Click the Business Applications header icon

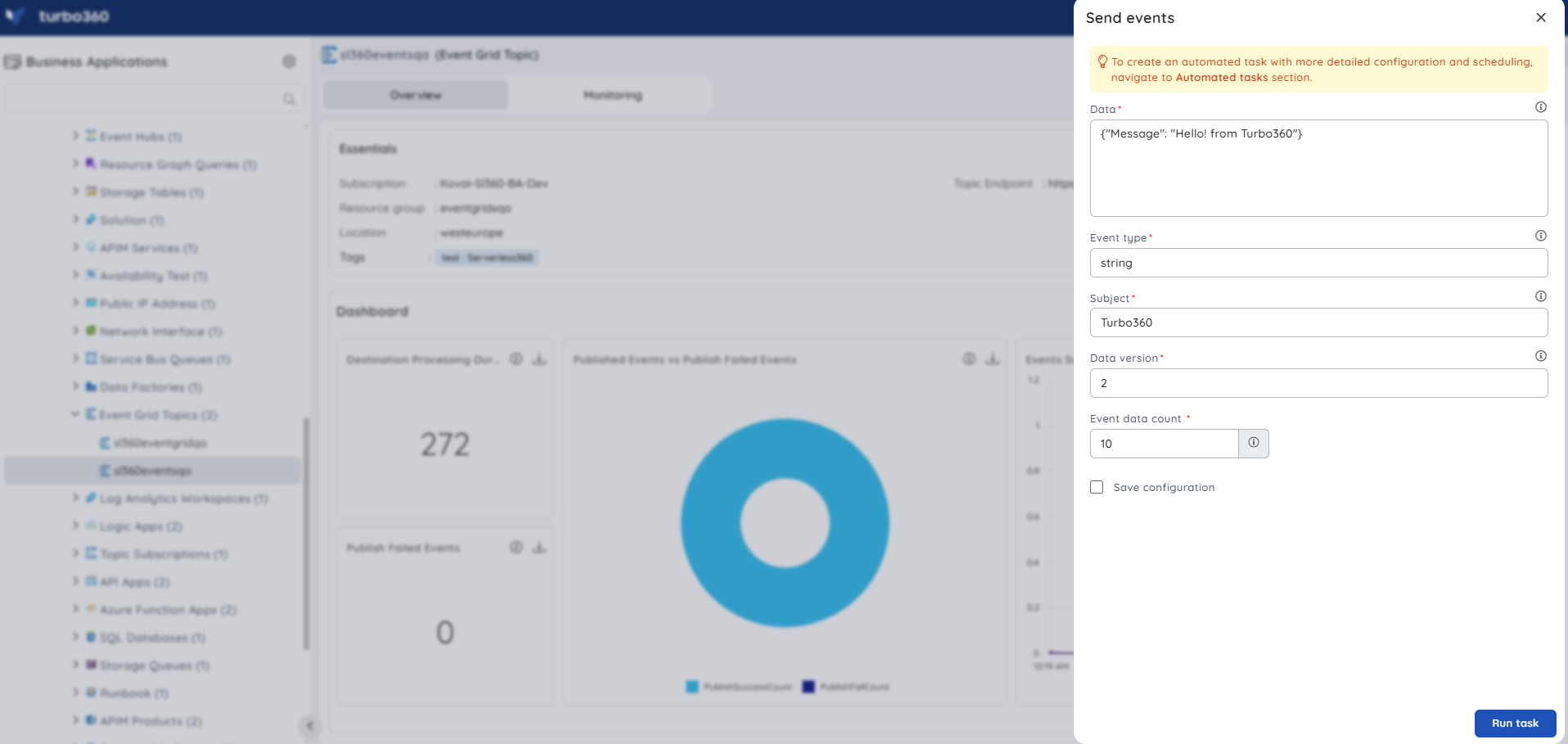pyautogui.click(x=12, y=61)
